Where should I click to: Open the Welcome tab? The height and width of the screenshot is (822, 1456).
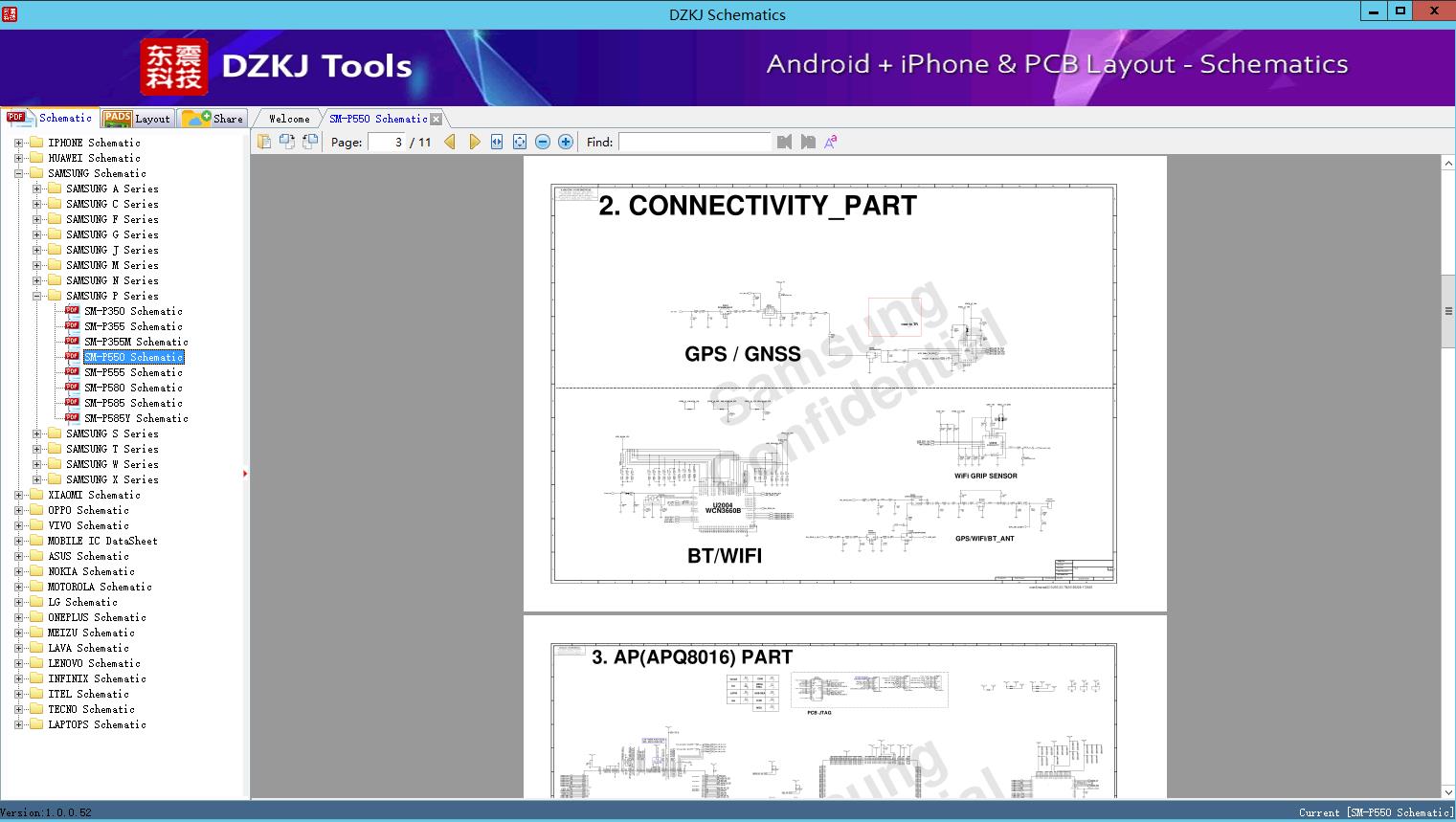[x=289, y=119]
